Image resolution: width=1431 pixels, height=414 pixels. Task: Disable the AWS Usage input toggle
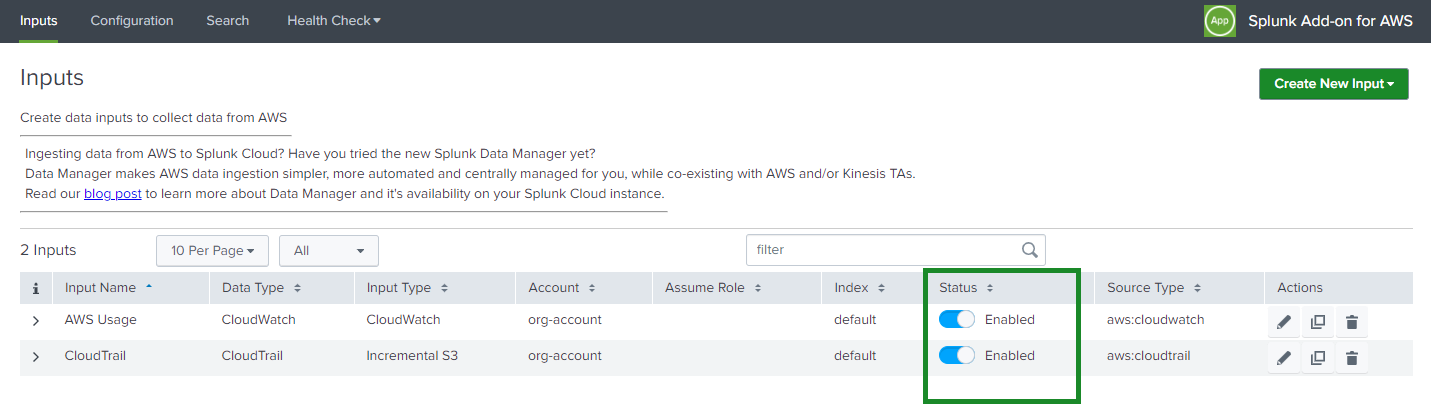[957, 320]
